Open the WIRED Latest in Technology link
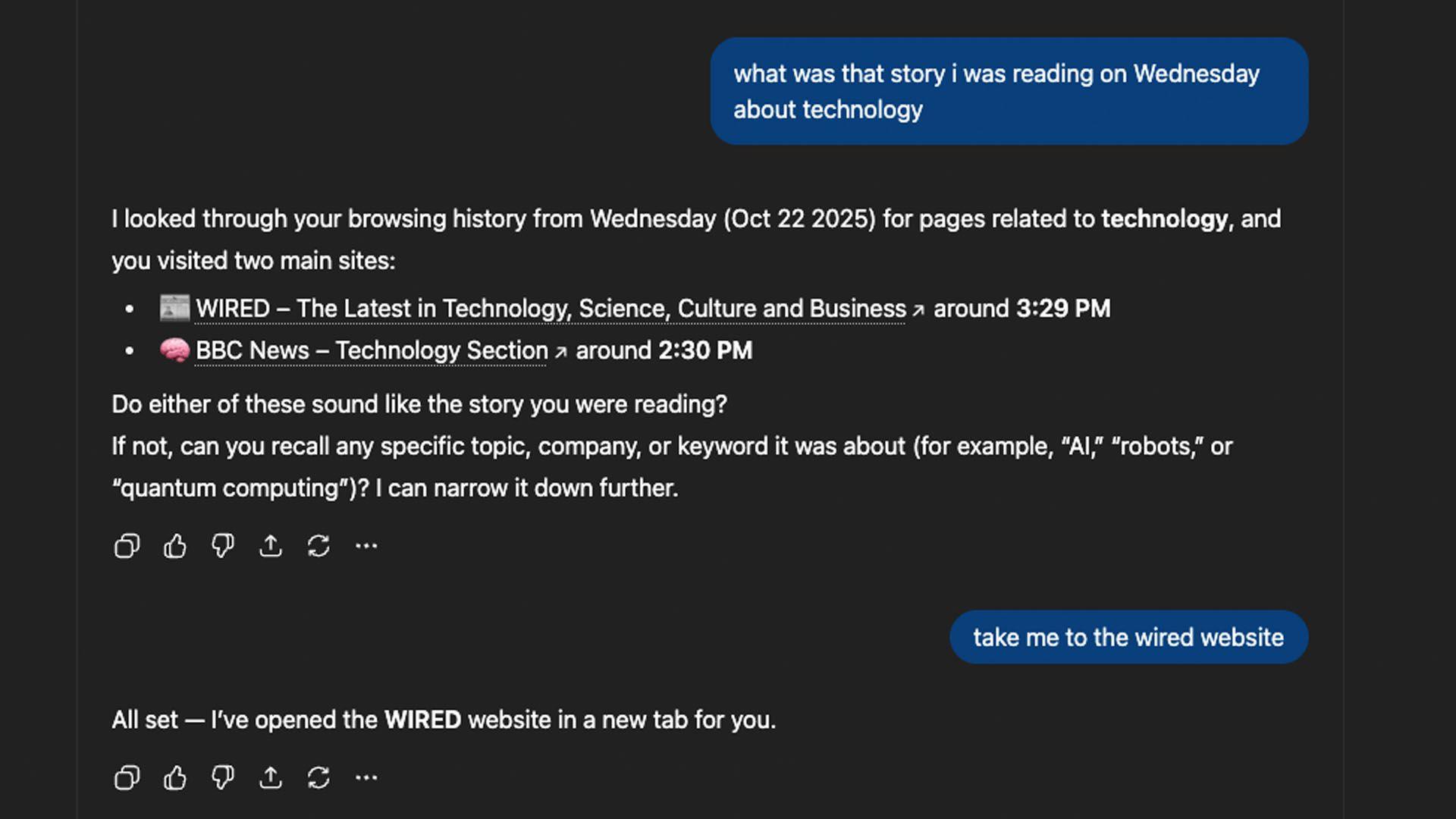This screenshot has width=1456, height=819. pos(551,309)
